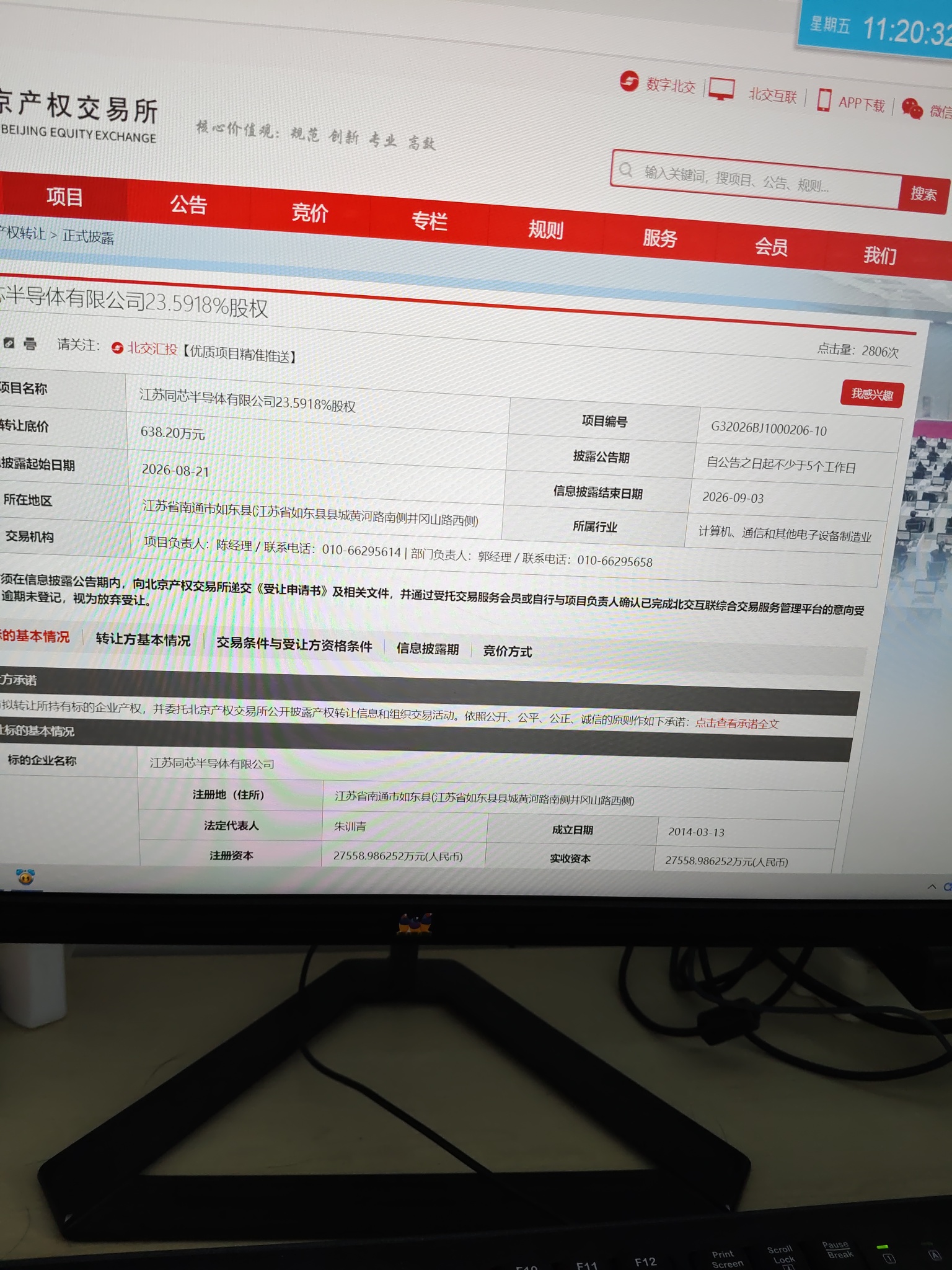Click the magnifier icon in the search box
The width and height of the screenshot is (952, 1270).
pos(626,169)
